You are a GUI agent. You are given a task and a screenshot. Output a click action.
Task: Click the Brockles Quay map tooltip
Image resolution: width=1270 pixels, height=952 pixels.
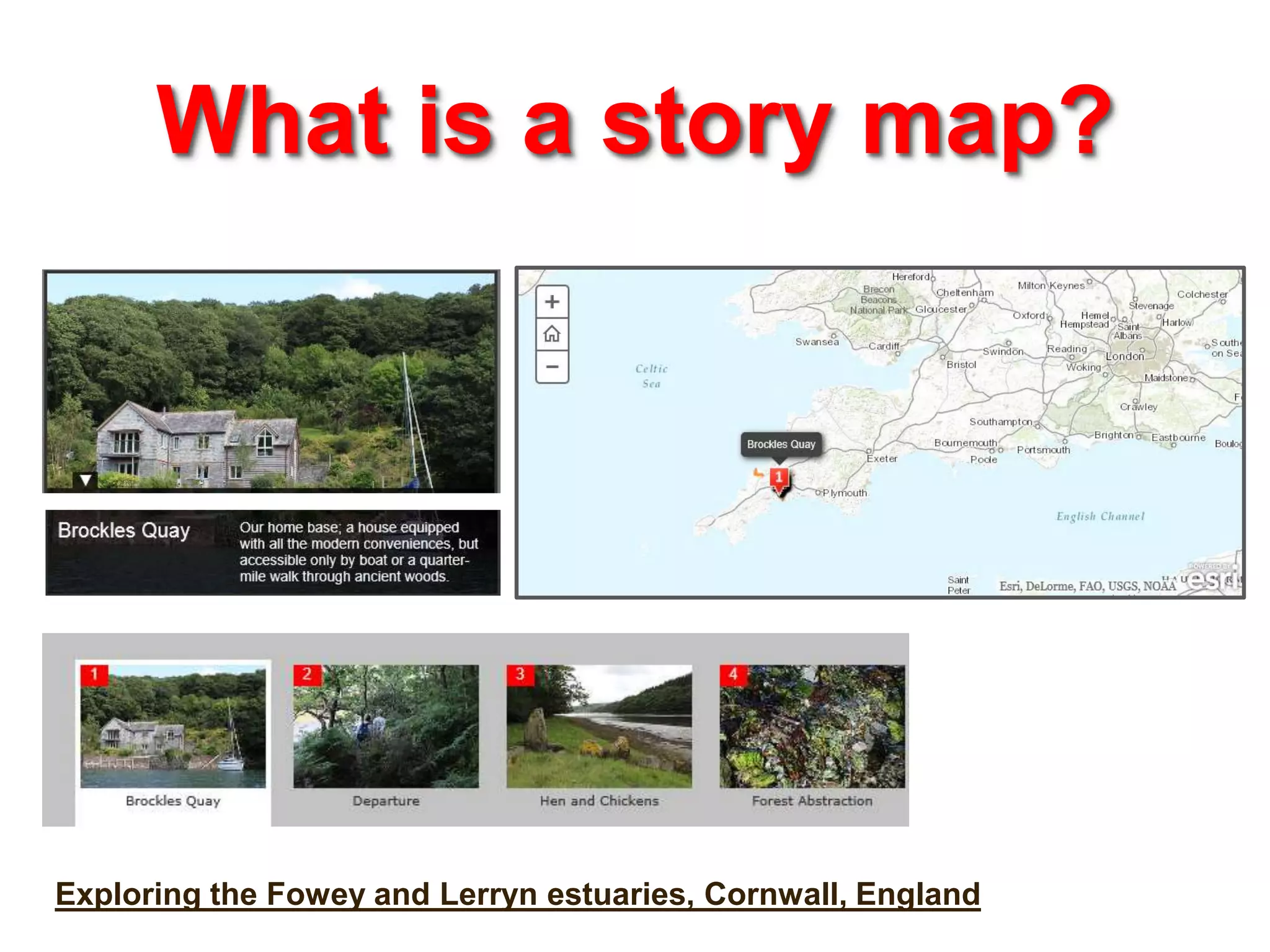pos(781,444)
